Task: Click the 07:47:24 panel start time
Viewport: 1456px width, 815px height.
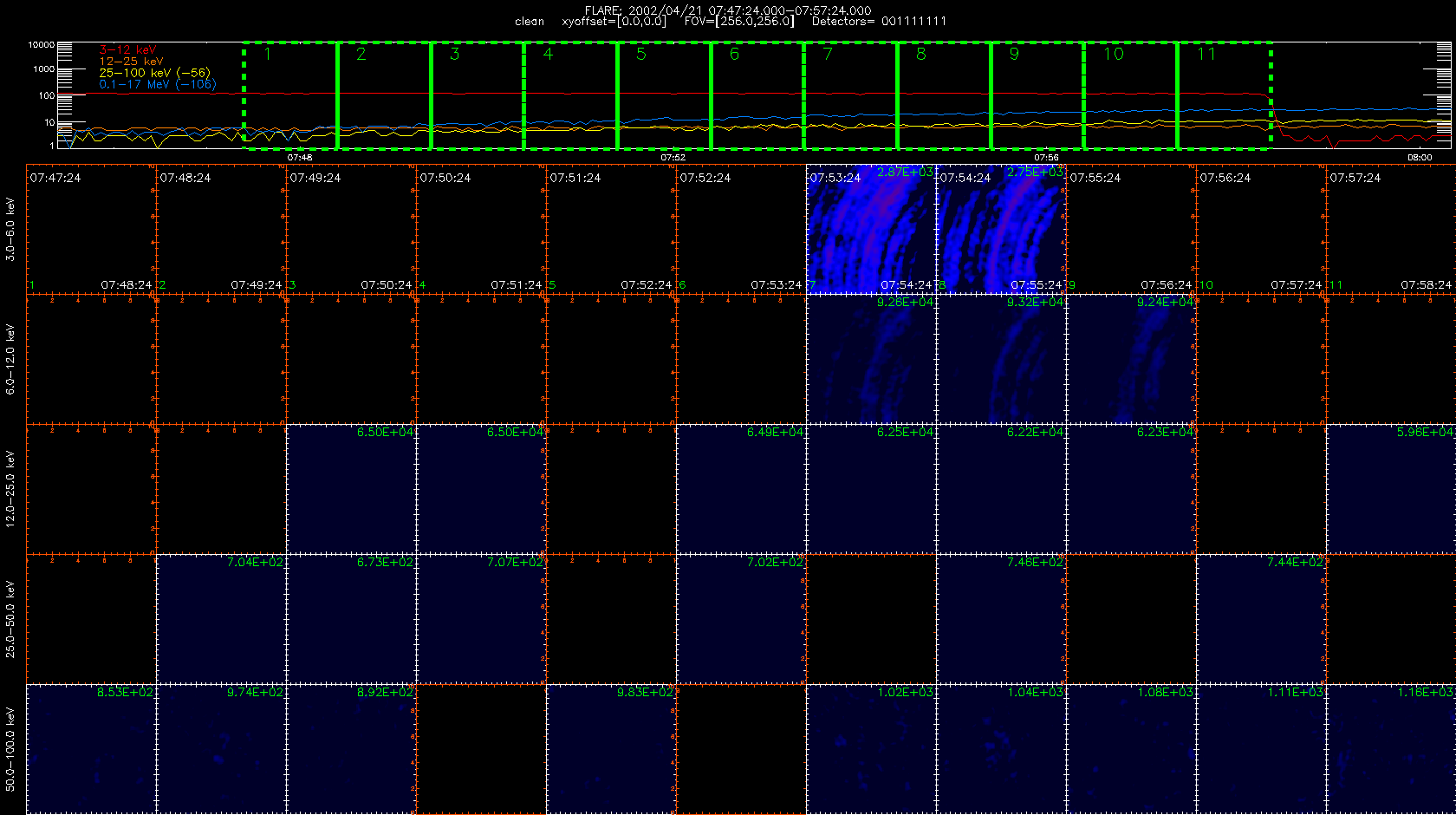Action: 55,178
